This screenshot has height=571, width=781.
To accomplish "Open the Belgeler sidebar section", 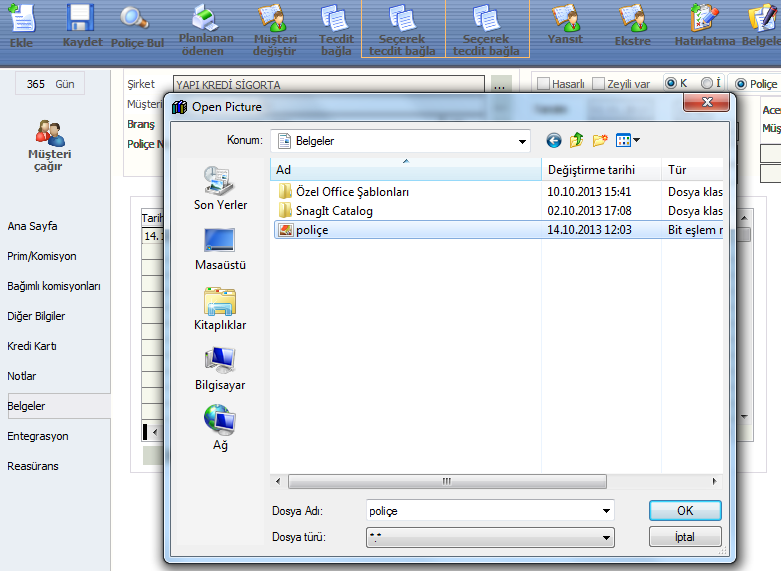I will [26, 406].
